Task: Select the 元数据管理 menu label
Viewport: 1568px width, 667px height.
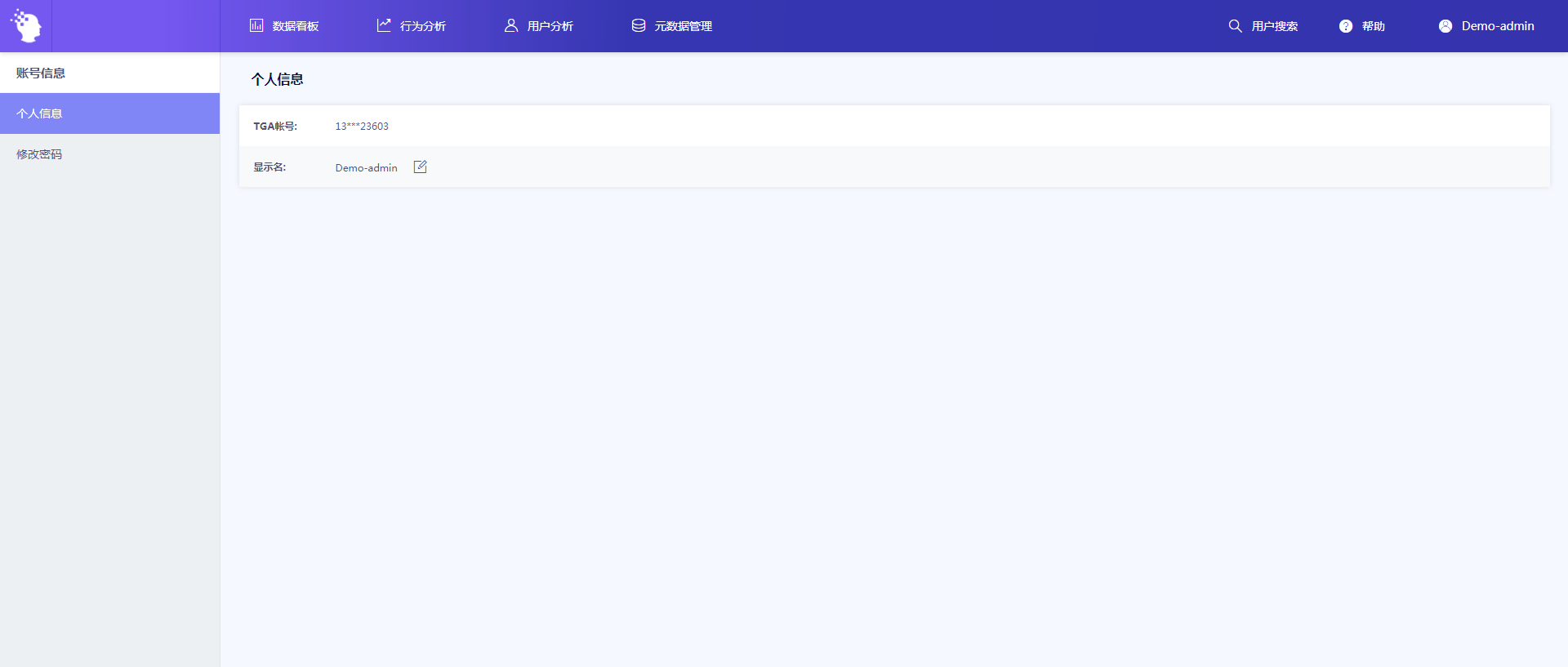Action: tap(684, 26)
